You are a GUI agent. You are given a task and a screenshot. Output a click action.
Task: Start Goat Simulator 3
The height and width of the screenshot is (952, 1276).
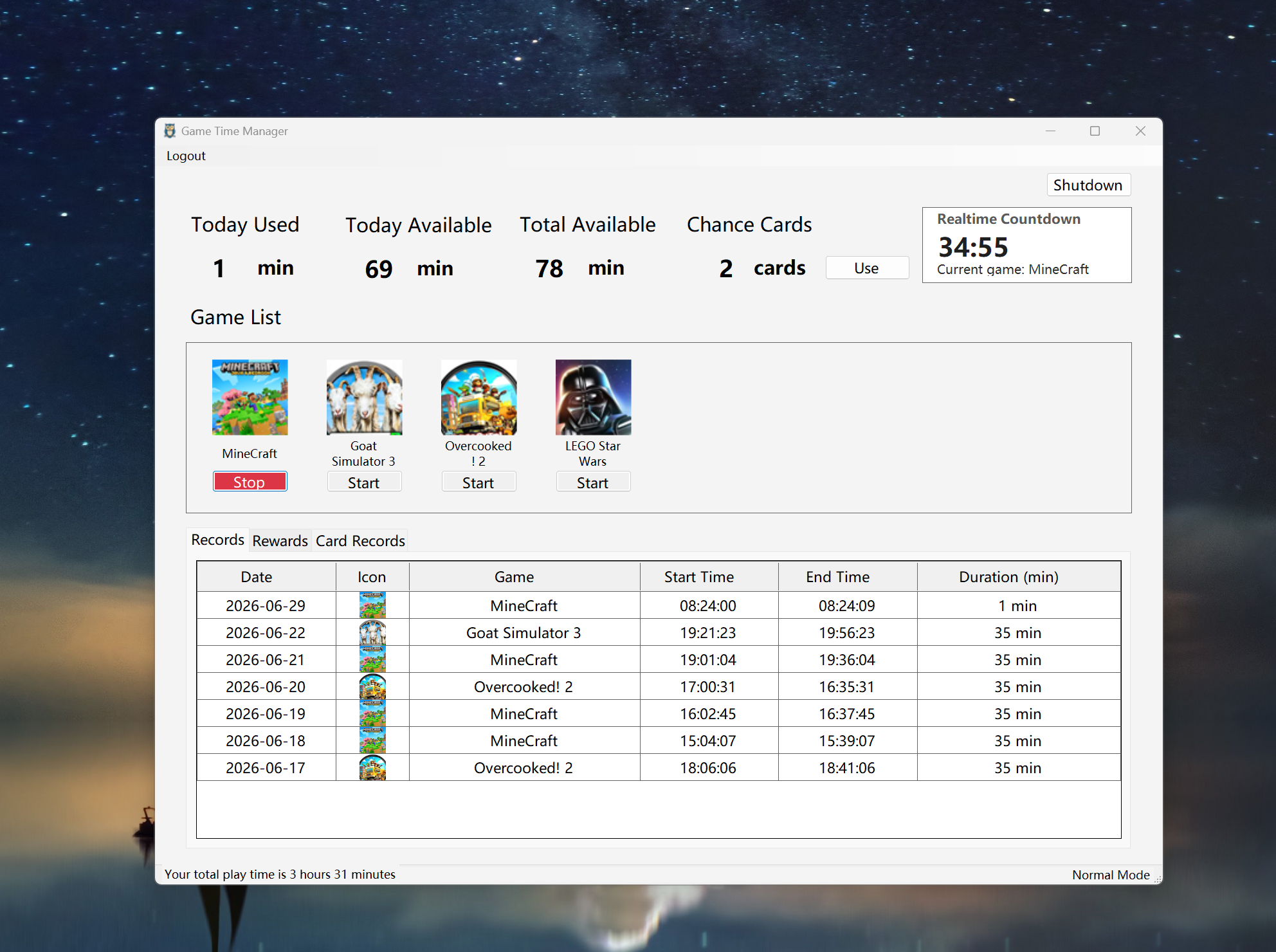(365, 482)
